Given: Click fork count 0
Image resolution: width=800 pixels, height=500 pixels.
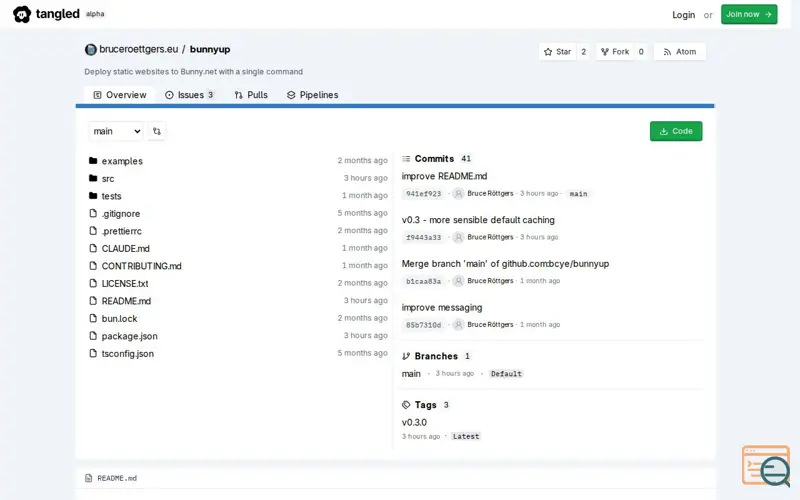Looking at the screenshot, I should pyautogui.click(x=641, y=52).
